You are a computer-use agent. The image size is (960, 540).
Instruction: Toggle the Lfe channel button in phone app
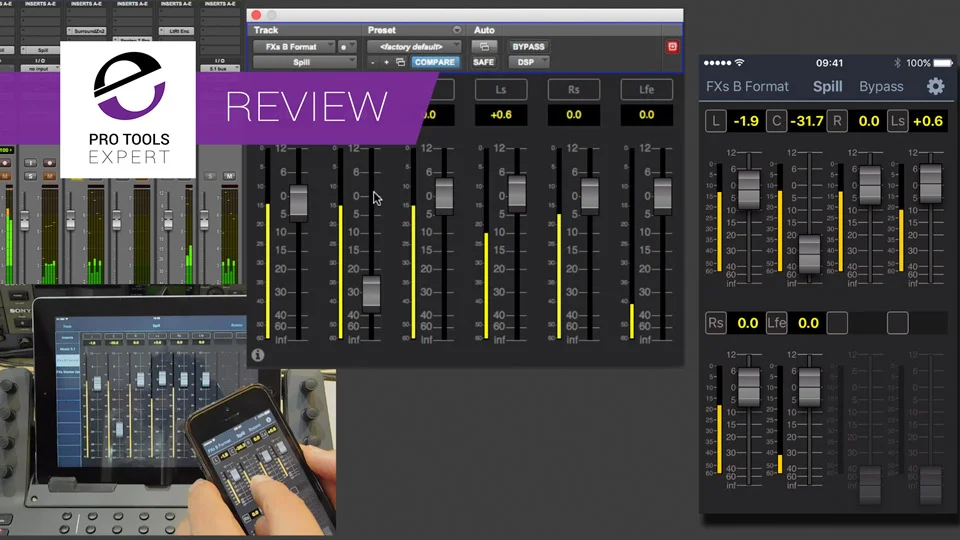776,323
